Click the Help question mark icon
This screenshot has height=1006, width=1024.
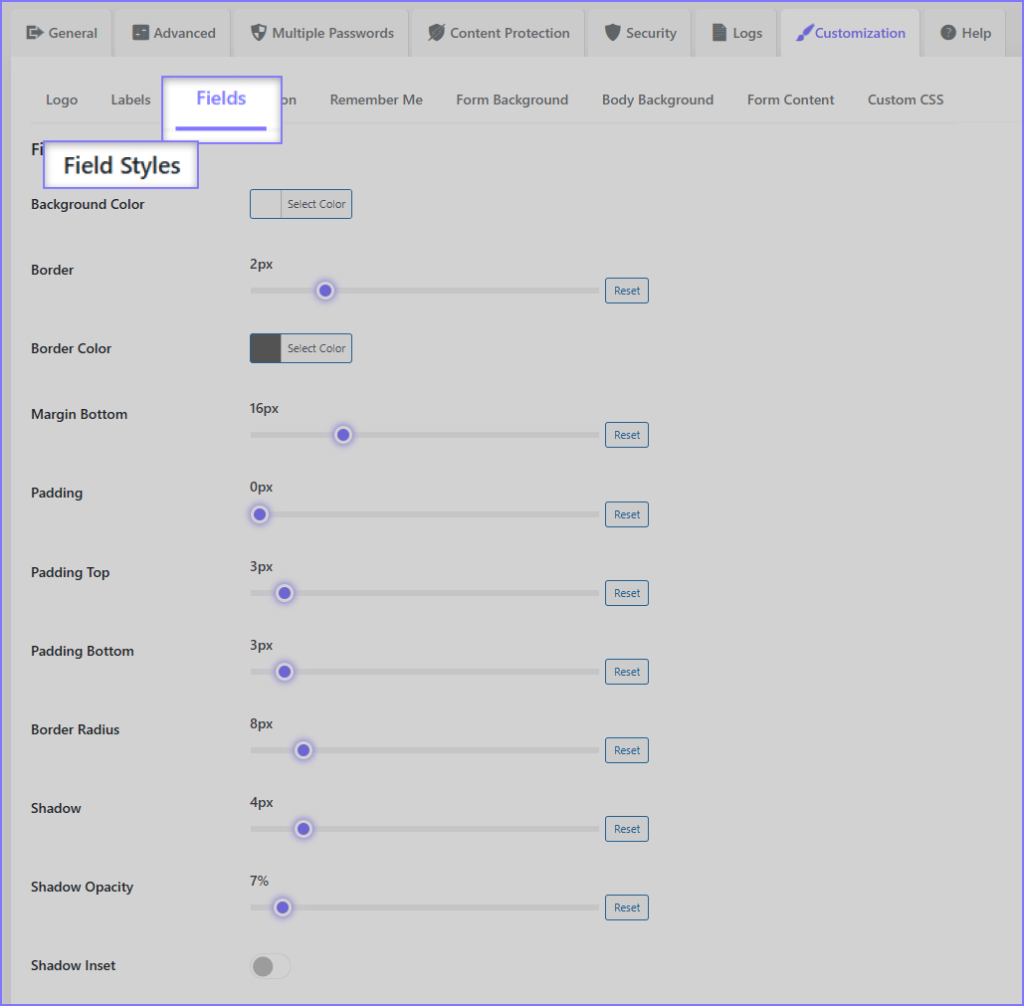(948, 33)
